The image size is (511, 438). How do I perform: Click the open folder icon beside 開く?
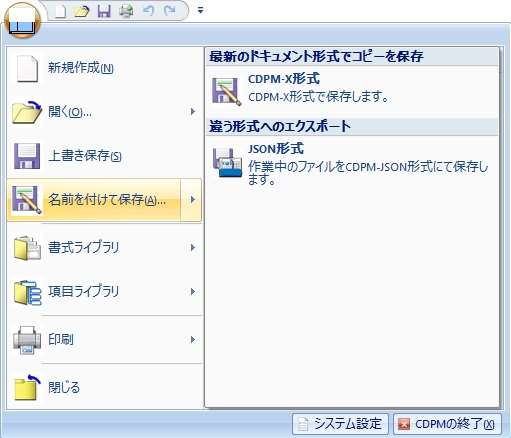click(x=27, y=112)
